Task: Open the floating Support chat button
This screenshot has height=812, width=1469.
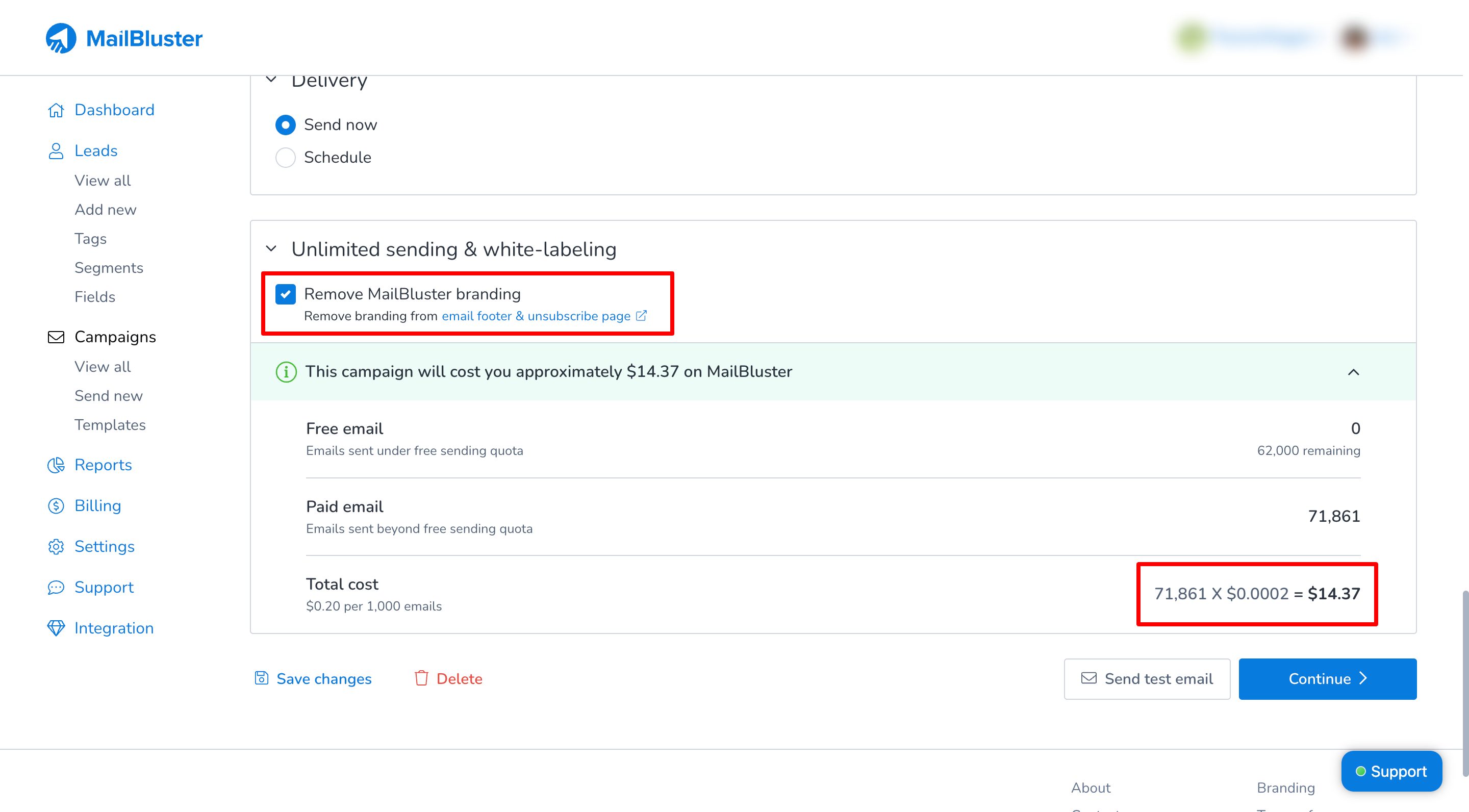Action: (x=1391, y=771)
